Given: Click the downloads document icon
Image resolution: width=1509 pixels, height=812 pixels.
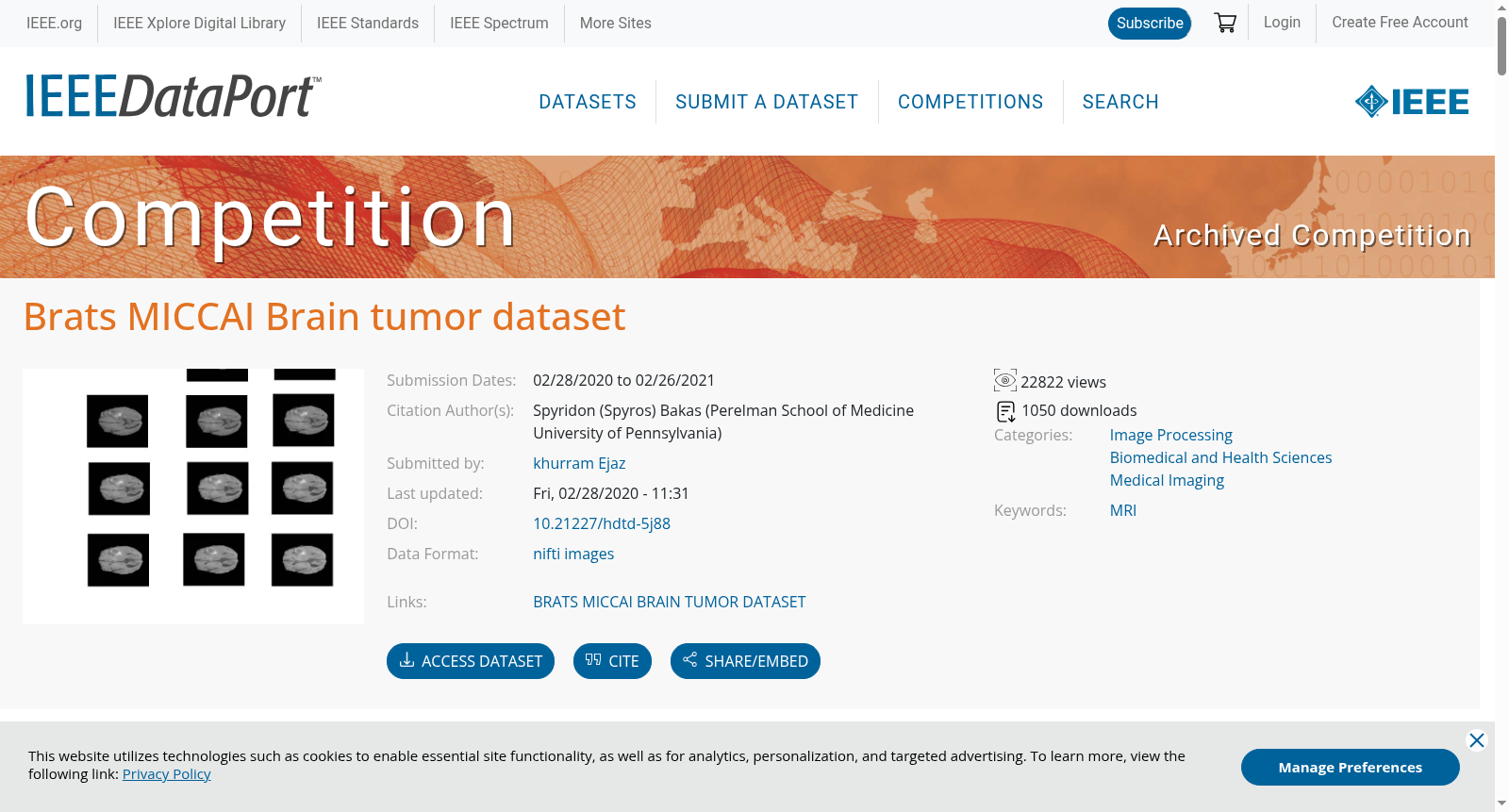Looking at the screenshot, I should coord(1006,411).
